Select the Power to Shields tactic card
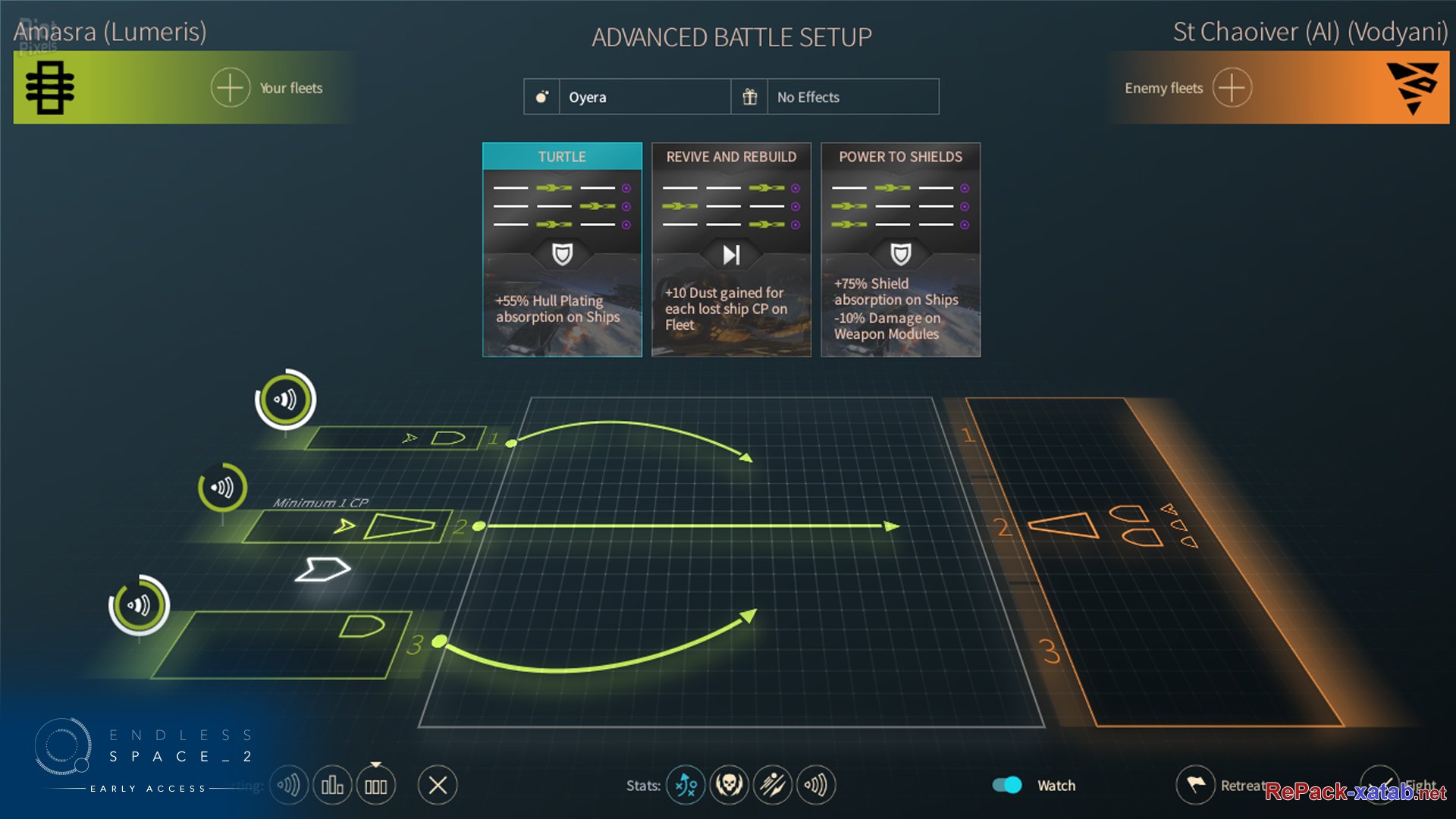 pos(900,249)
